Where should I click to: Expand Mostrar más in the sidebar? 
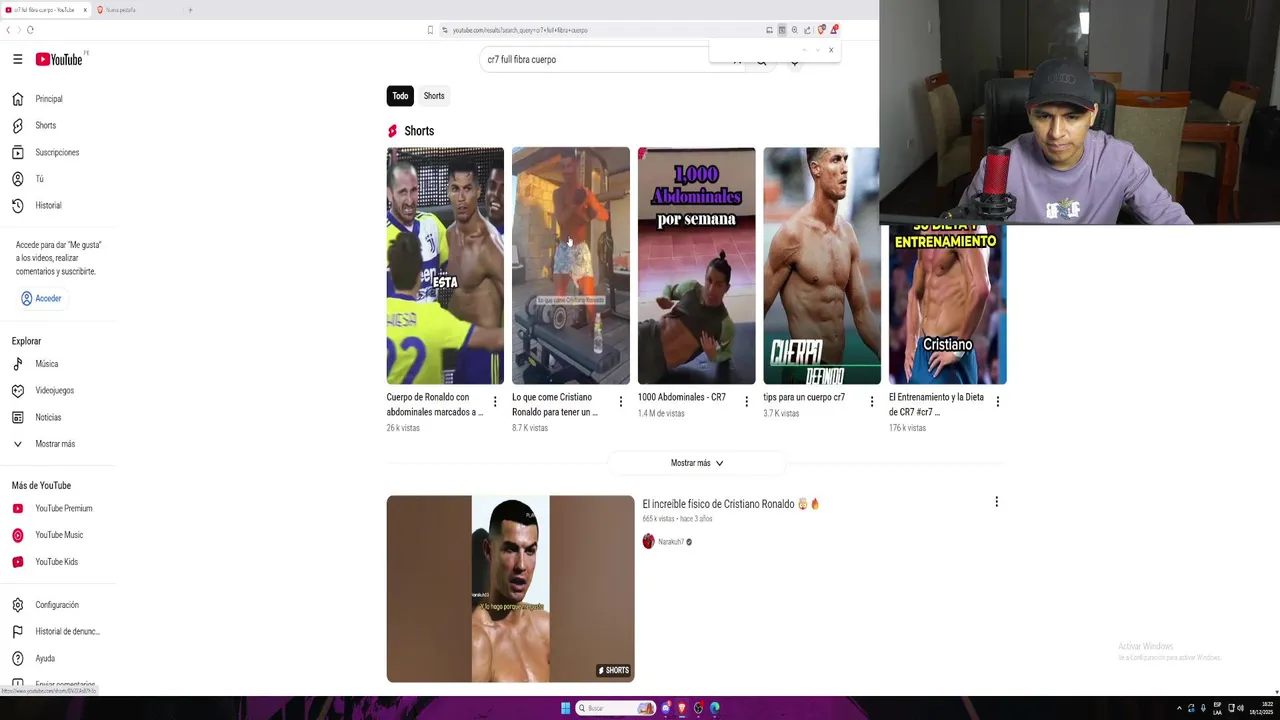click(x=56, y=444)
